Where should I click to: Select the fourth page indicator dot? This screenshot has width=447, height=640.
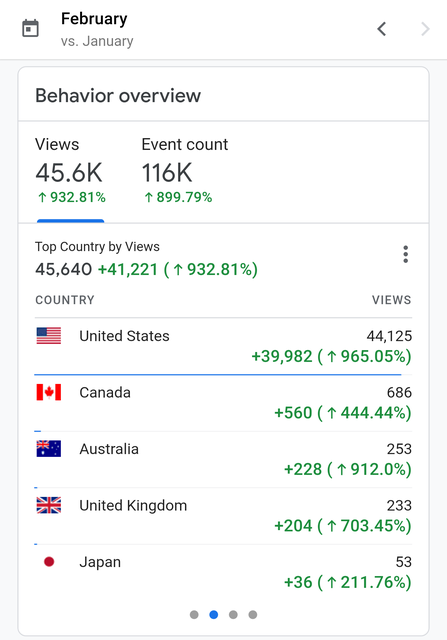(x=253, y=614)
